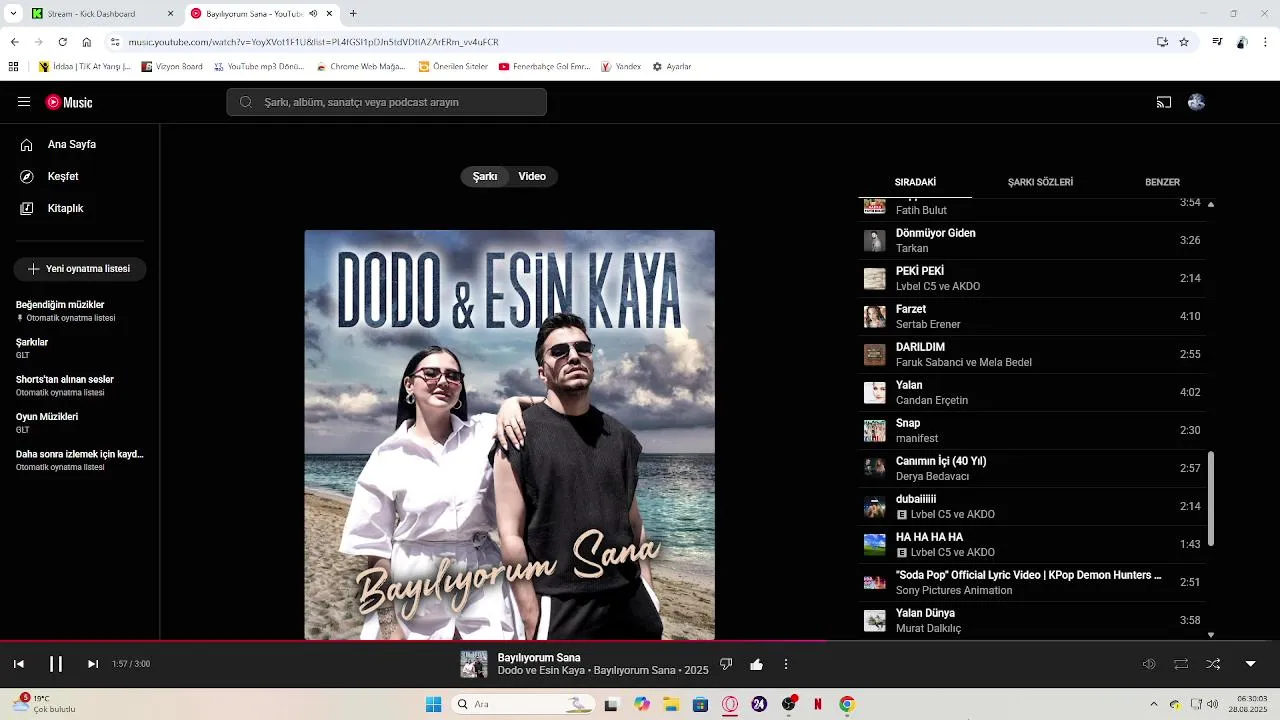Open the BENZER tab

1162,183
